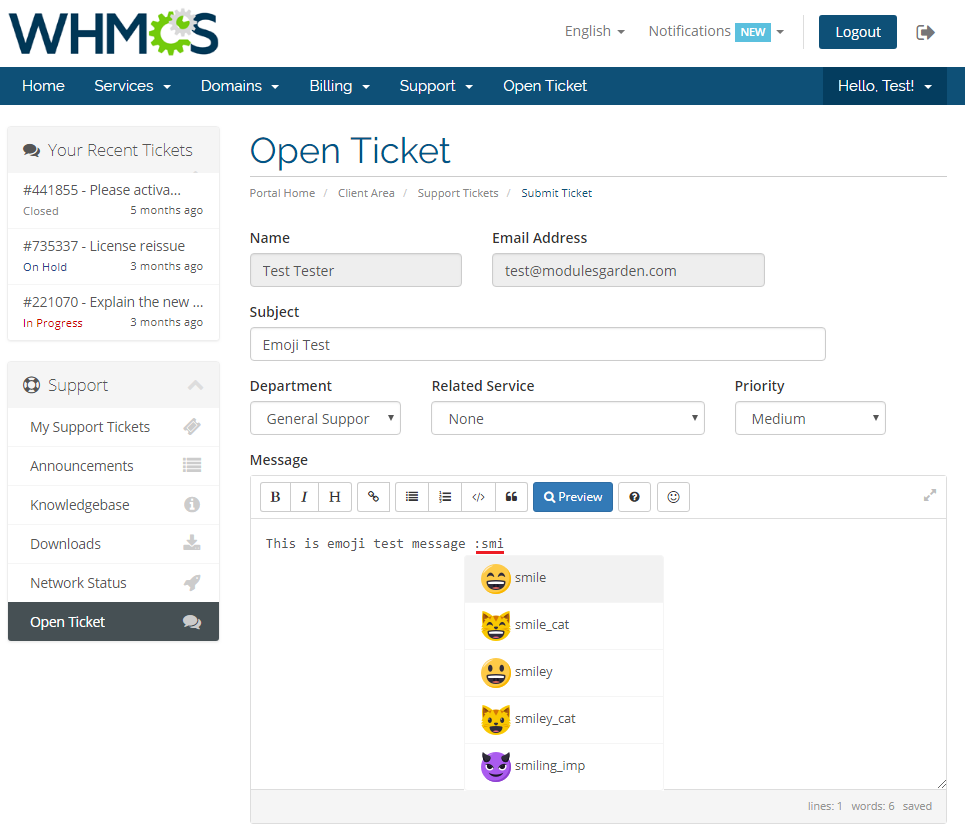Toggle italic formatting in message editor
965x836 pixels.
304,497
